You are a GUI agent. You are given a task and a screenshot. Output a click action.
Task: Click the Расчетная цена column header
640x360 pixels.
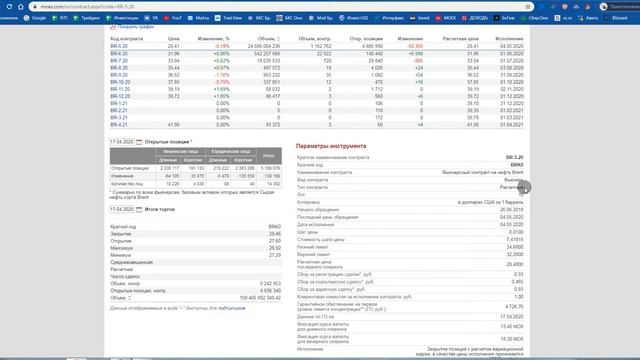pyautogui.click(x=460, y=38)
